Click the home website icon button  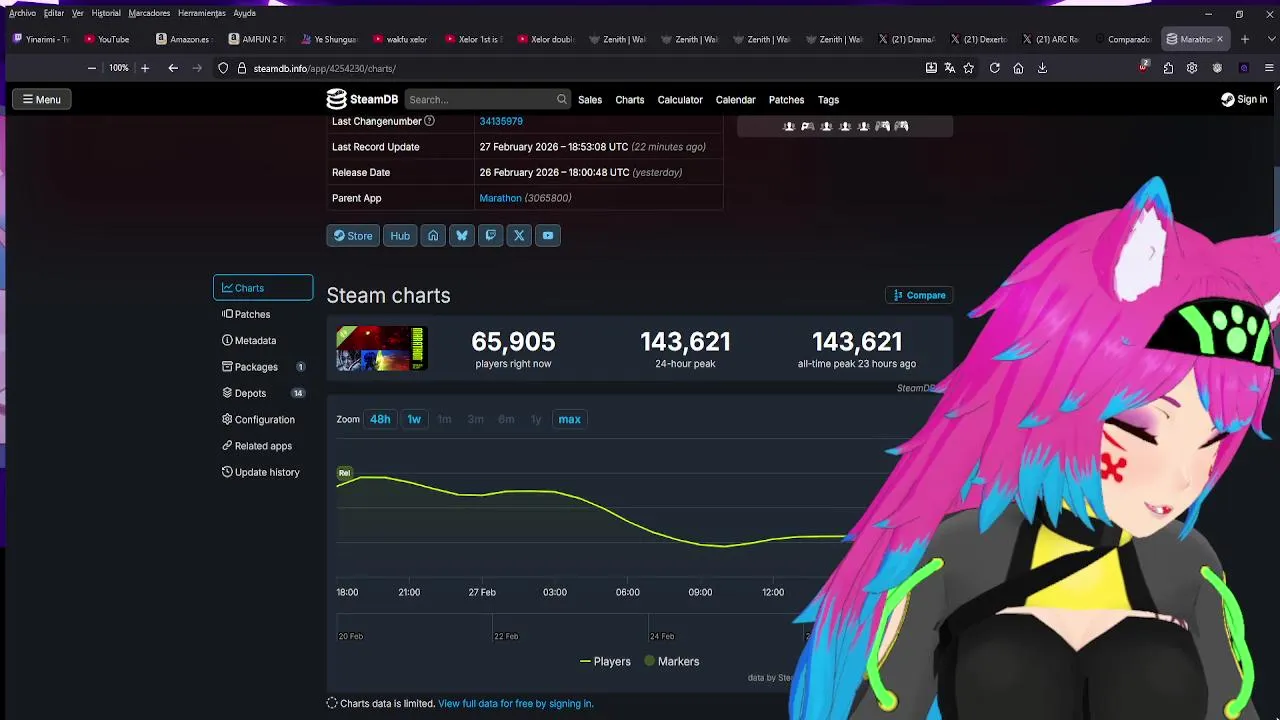coord(433,236)
